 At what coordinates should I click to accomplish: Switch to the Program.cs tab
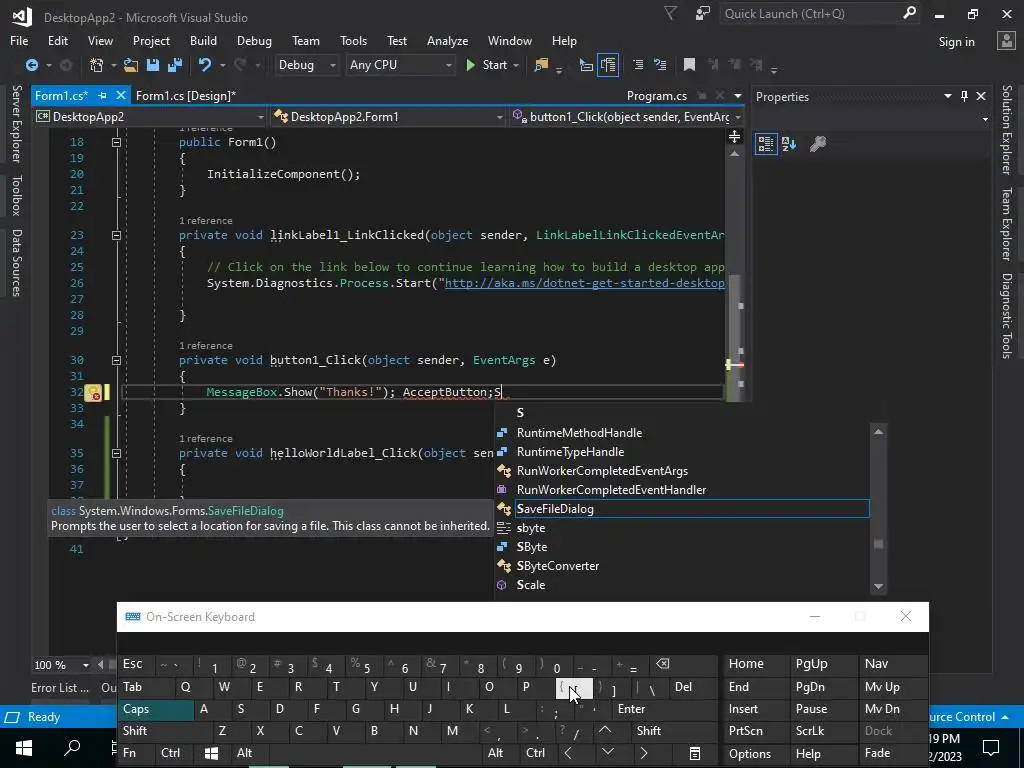coord(656,96)
